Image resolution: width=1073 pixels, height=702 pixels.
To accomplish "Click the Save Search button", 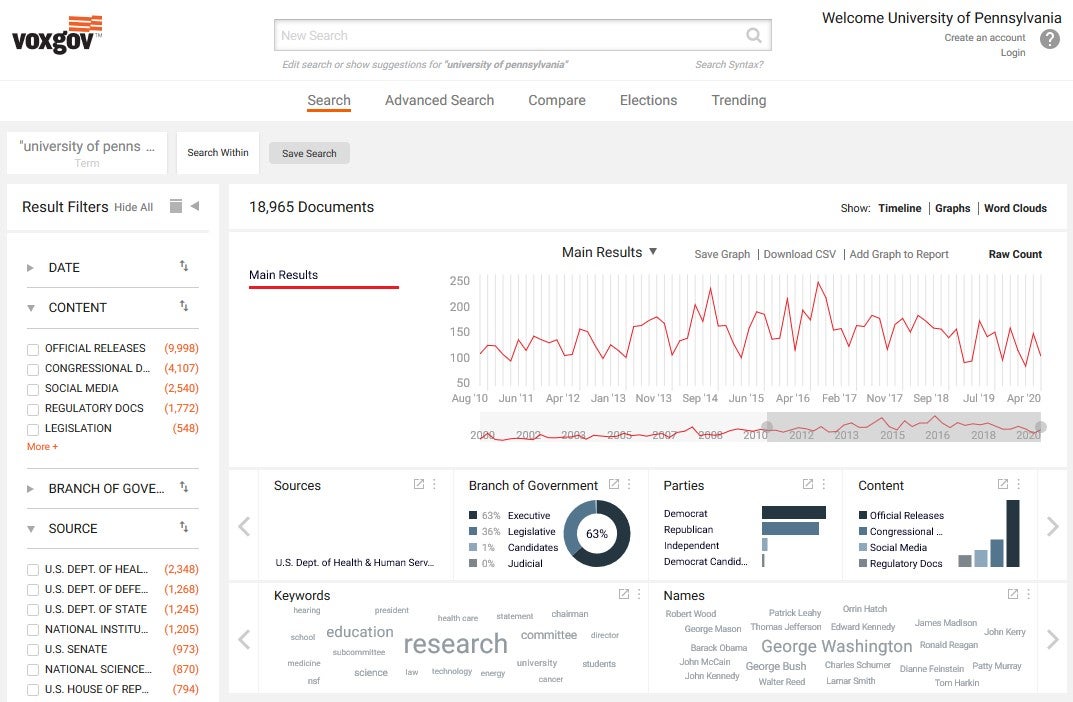I will [309, 153].
